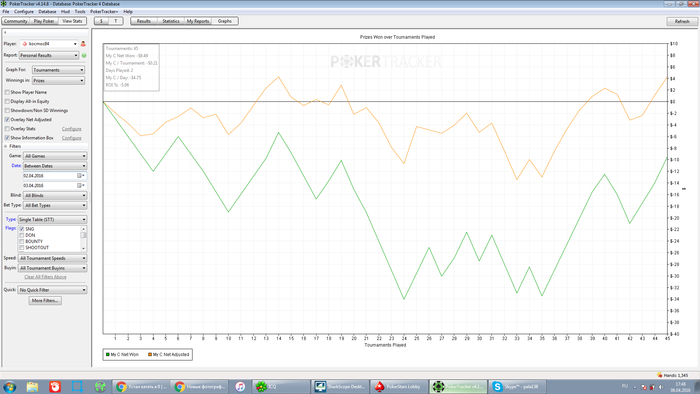The width and height of the screenshot is (700, 394).
Task: Open the Tools menu
Action: tap(80, 12)
